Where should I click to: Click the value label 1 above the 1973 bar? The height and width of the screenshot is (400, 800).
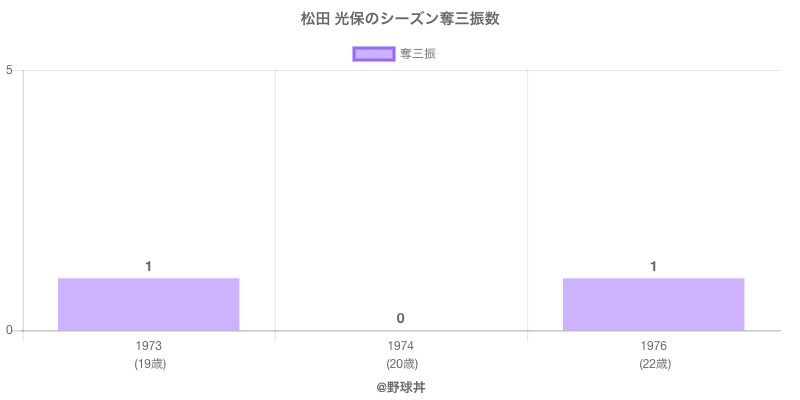pyautogui.click(x=148, y=266)
